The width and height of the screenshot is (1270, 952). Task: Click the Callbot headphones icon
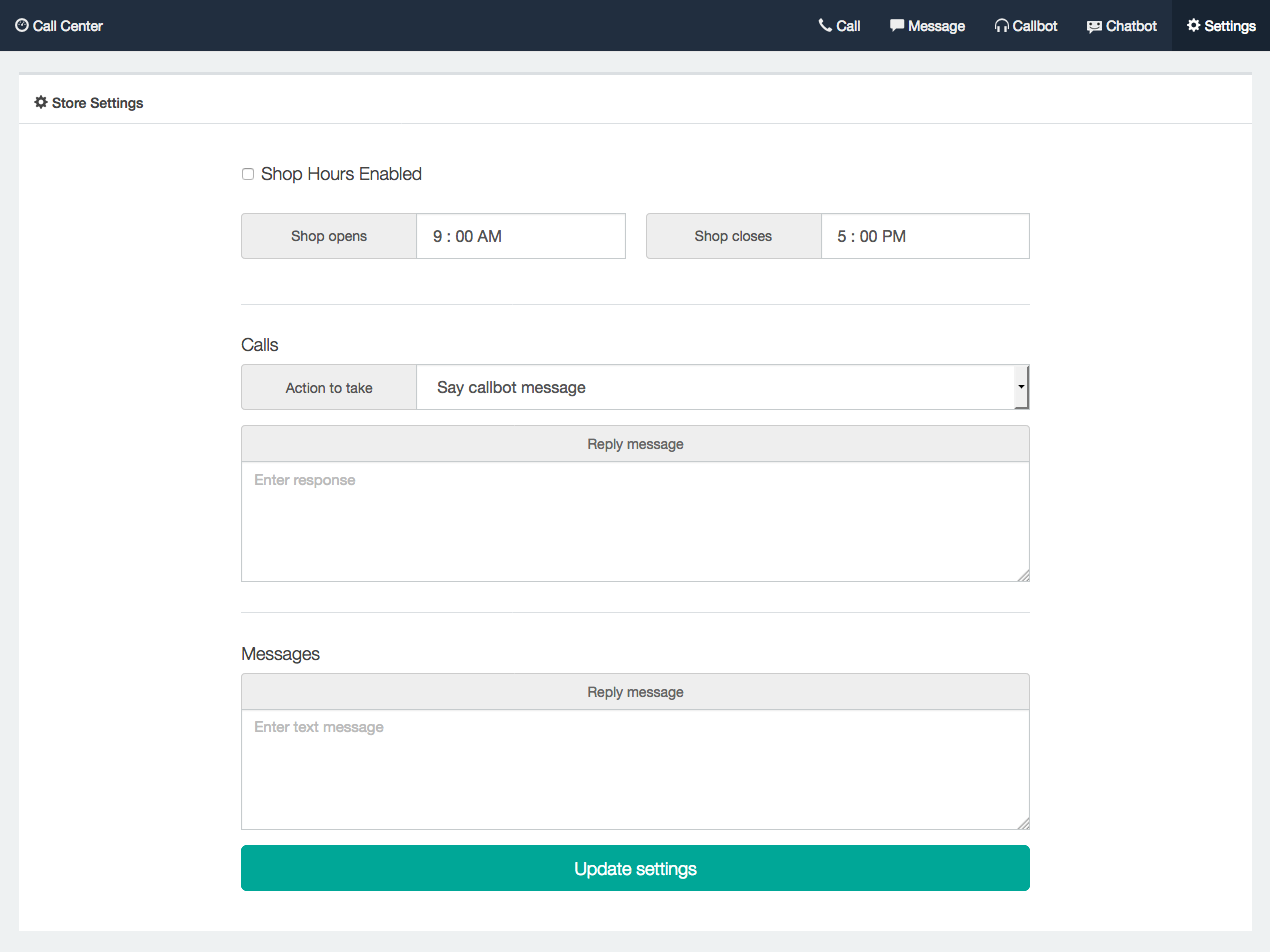(x=1000, y=25)
